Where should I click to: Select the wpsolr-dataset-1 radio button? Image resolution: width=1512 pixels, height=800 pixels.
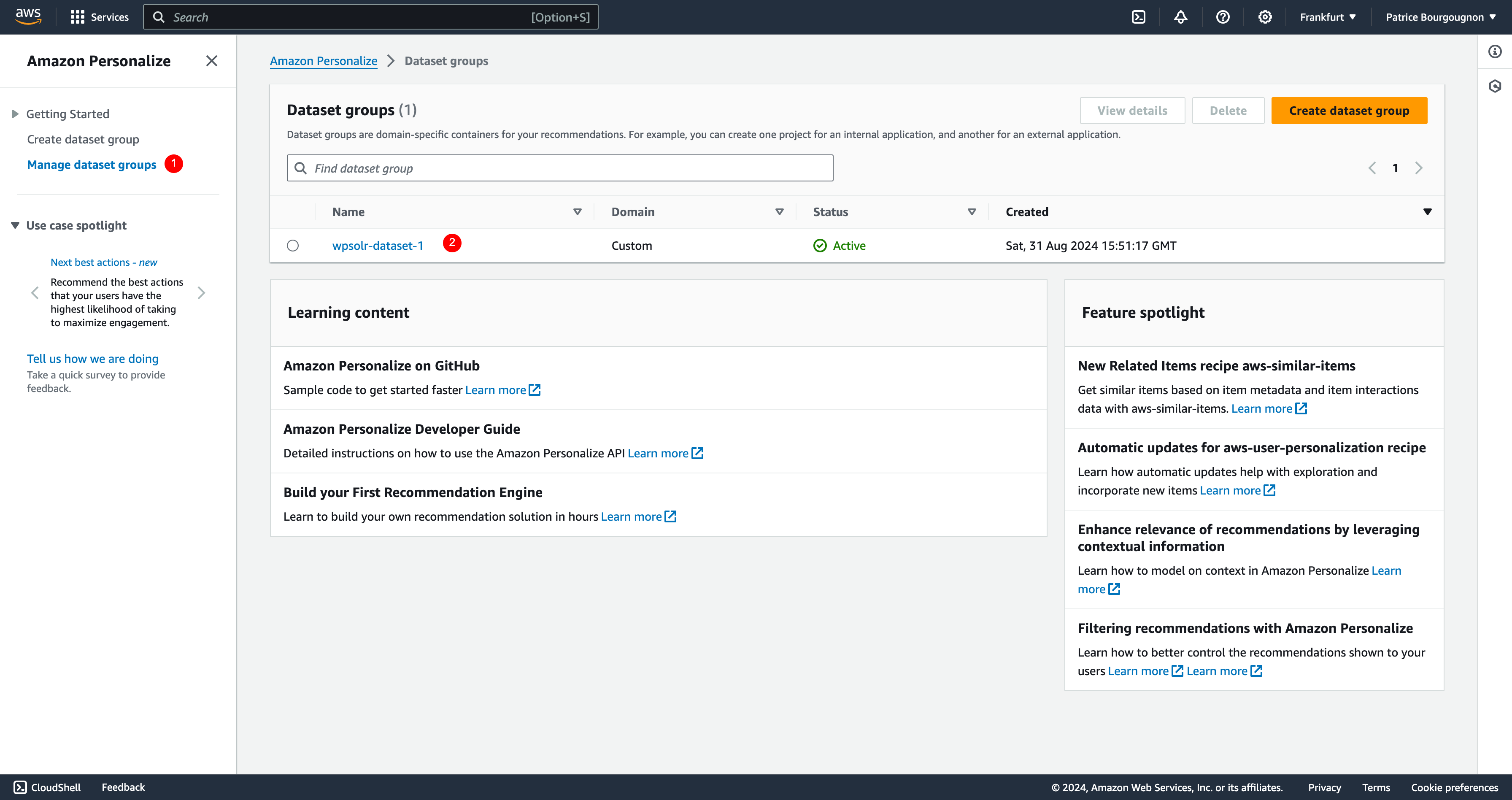pyautogui.click(x=293, y=245)
